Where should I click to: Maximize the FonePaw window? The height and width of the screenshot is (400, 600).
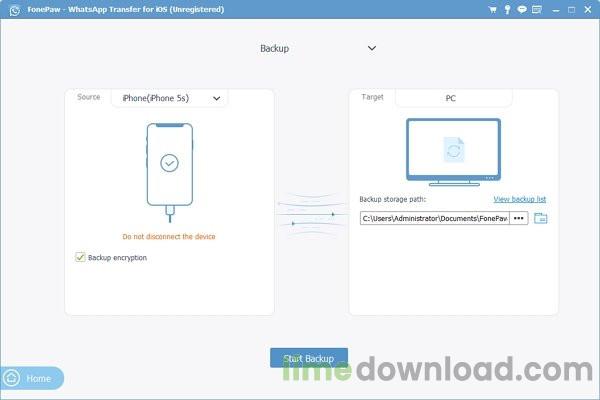pos(571,10)
